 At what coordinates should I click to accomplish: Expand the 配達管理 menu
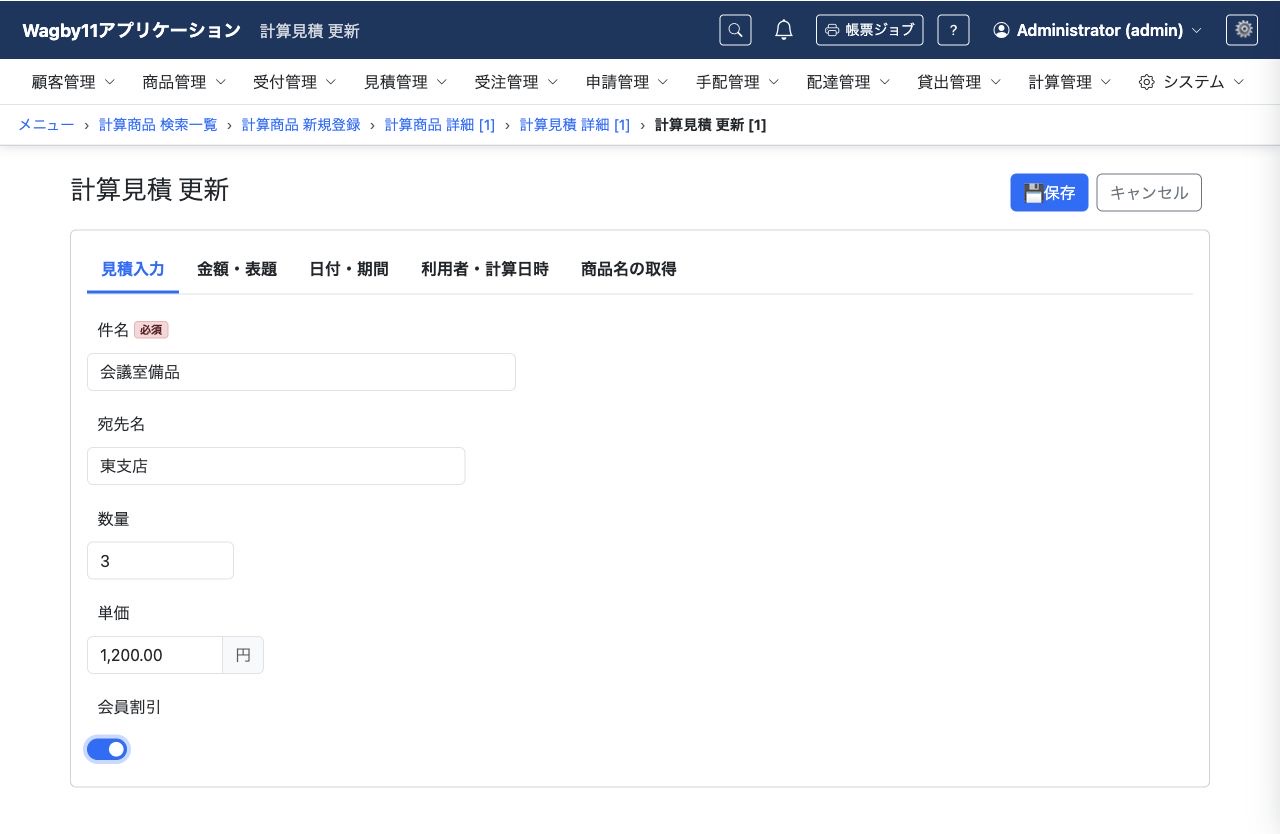849,82
